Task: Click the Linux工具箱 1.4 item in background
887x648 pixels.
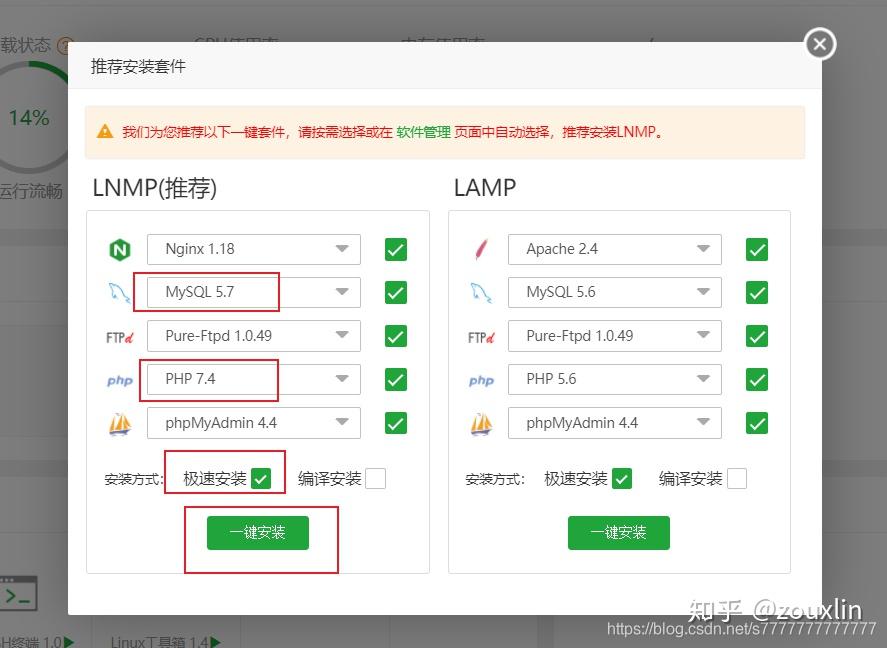Action: pos(166,642)
